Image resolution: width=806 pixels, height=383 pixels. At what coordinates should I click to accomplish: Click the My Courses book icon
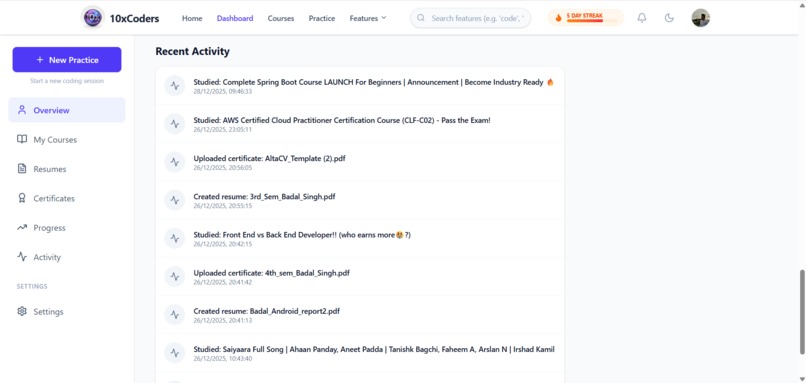click(x=22, y=139)
